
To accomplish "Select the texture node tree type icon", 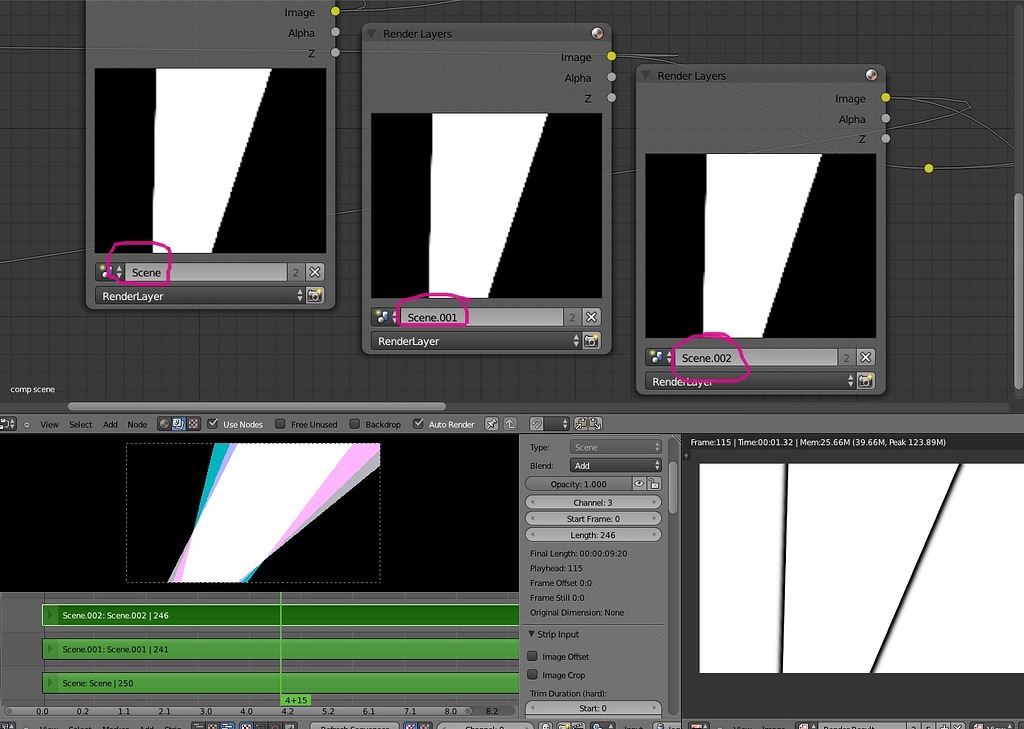I will click(x=193, y=424).
